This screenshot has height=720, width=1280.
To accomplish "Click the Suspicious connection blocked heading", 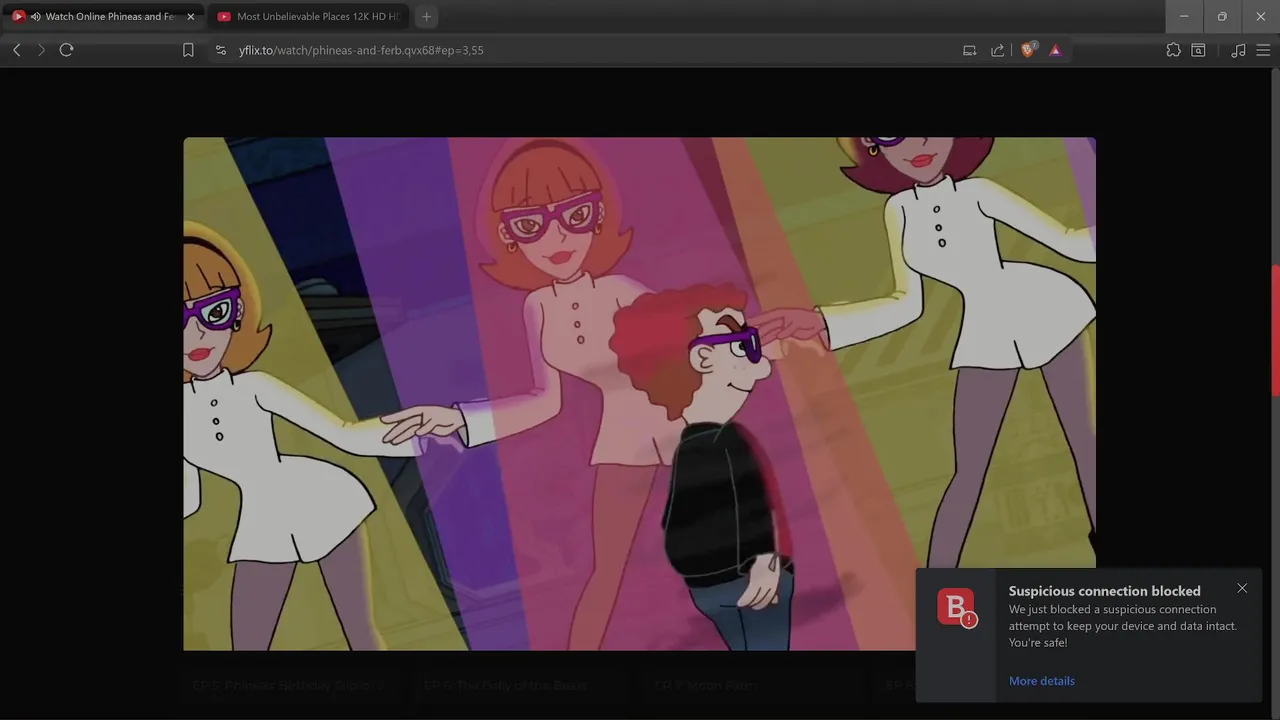I will point(1104,591).
